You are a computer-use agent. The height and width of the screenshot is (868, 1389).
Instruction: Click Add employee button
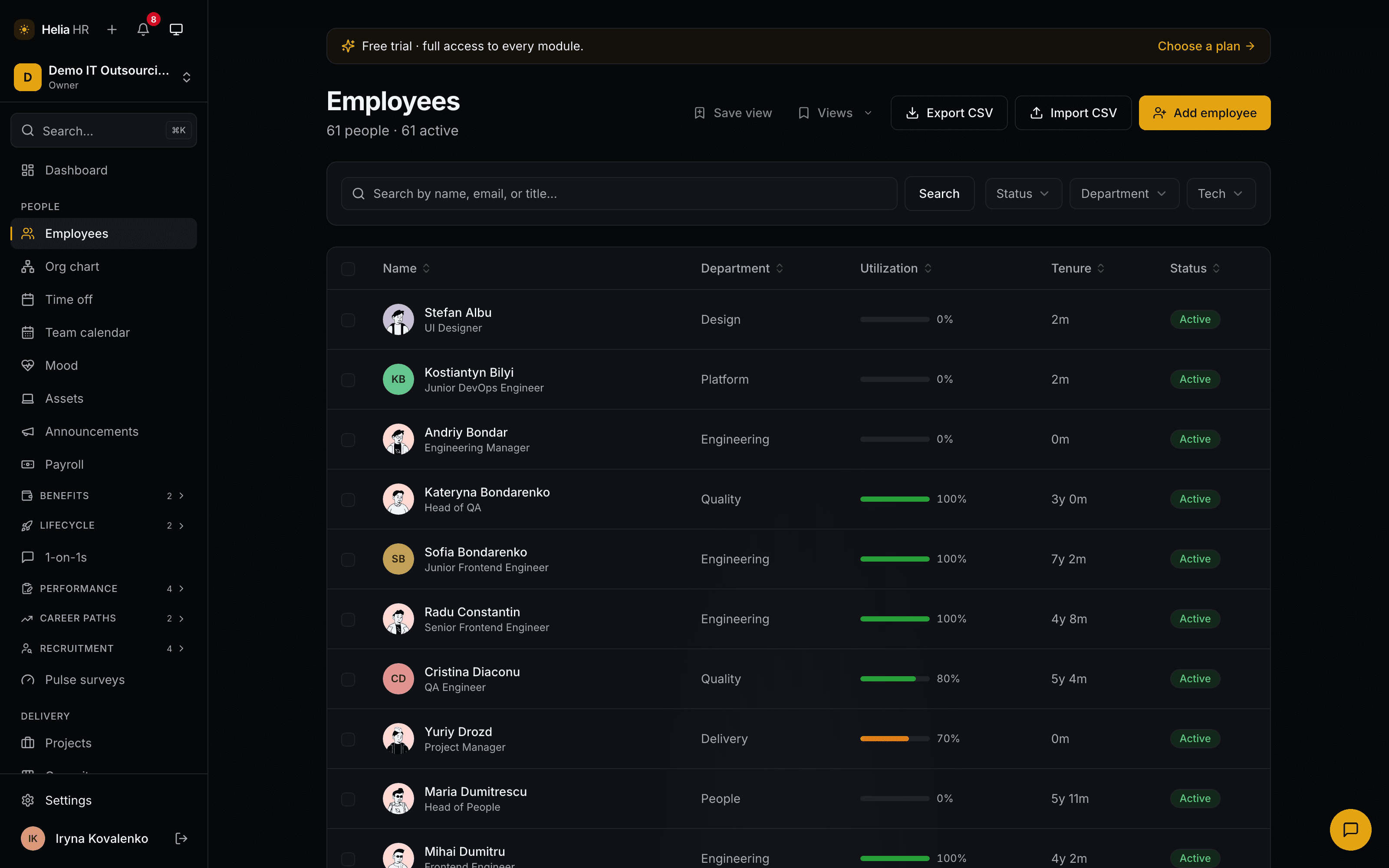[x=1204, y=113]
